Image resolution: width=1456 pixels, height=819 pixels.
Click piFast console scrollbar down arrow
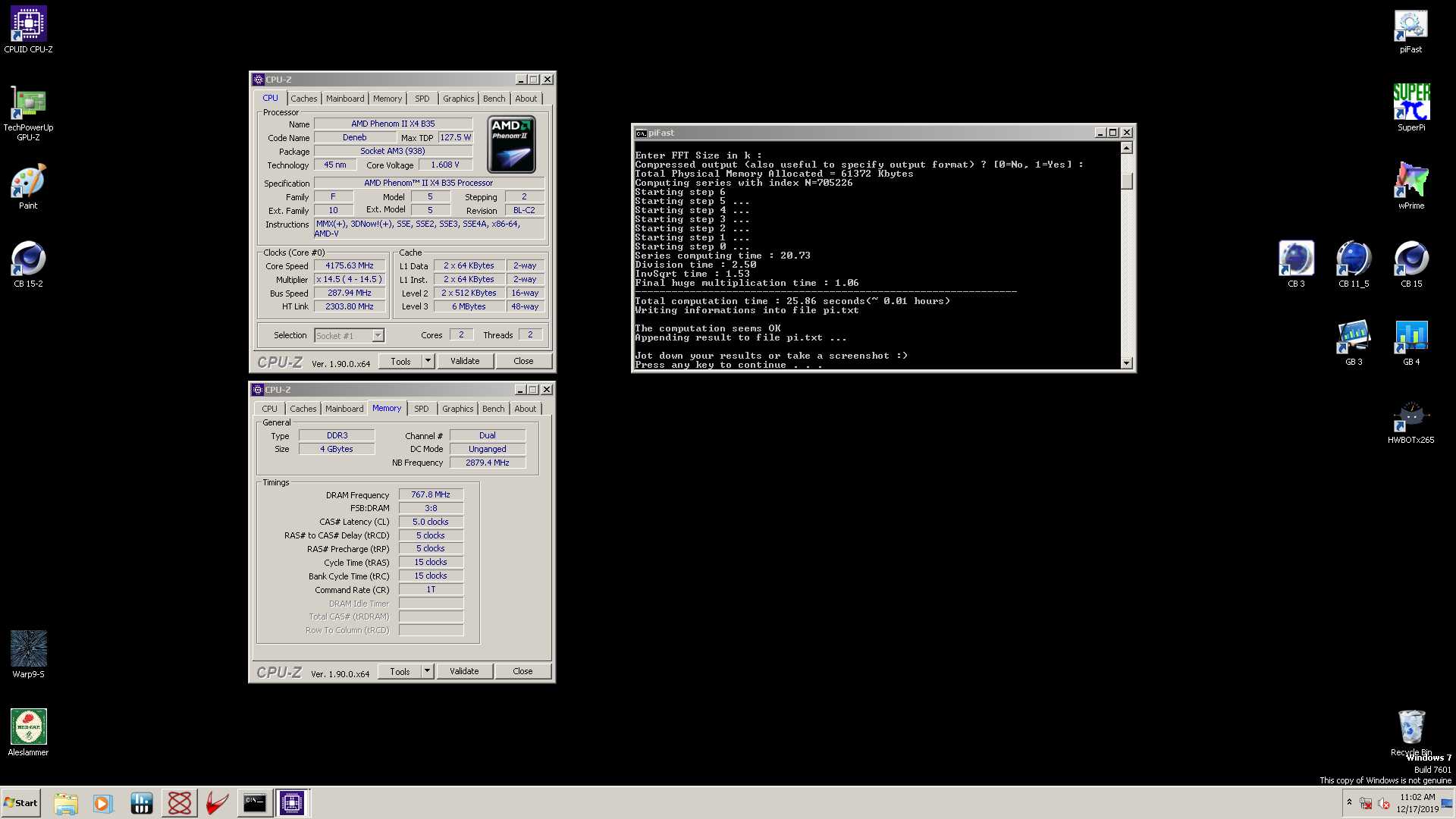[1127, 363]
